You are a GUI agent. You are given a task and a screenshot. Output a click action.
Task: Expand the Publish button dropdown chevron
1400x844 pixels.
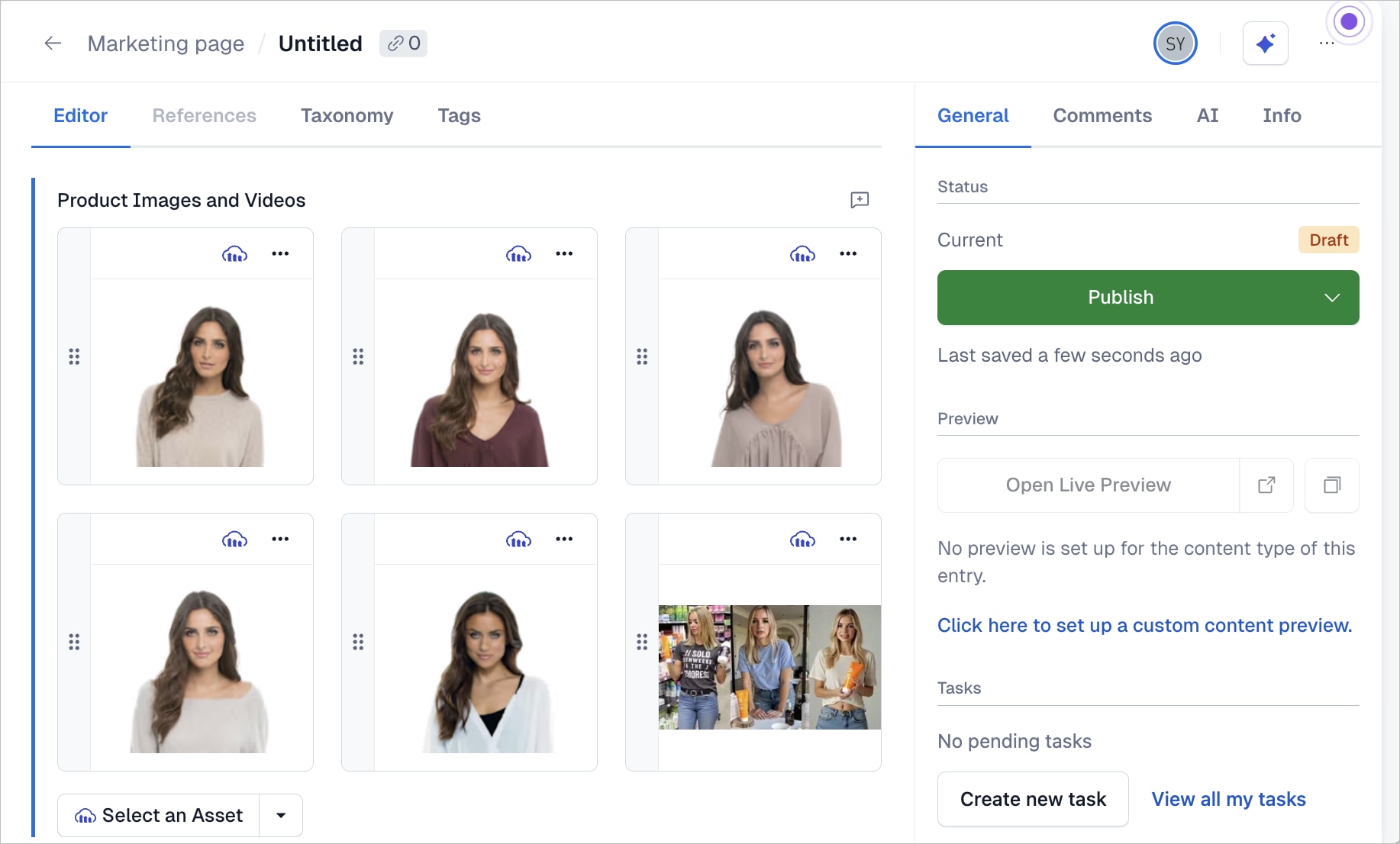coord(1331,298)
